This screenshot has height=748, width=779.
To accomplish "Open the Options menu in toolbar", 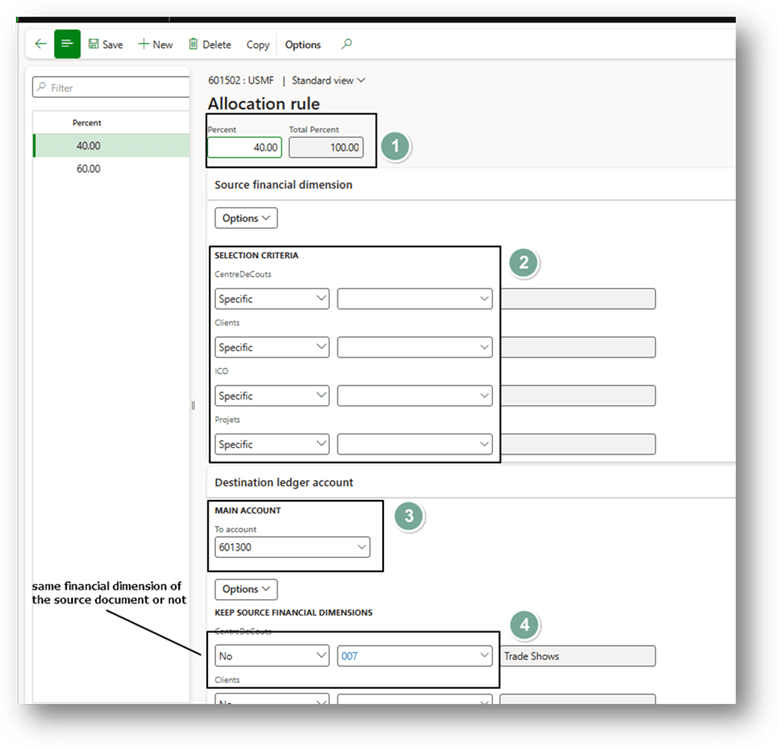I will tap(303, 45).
